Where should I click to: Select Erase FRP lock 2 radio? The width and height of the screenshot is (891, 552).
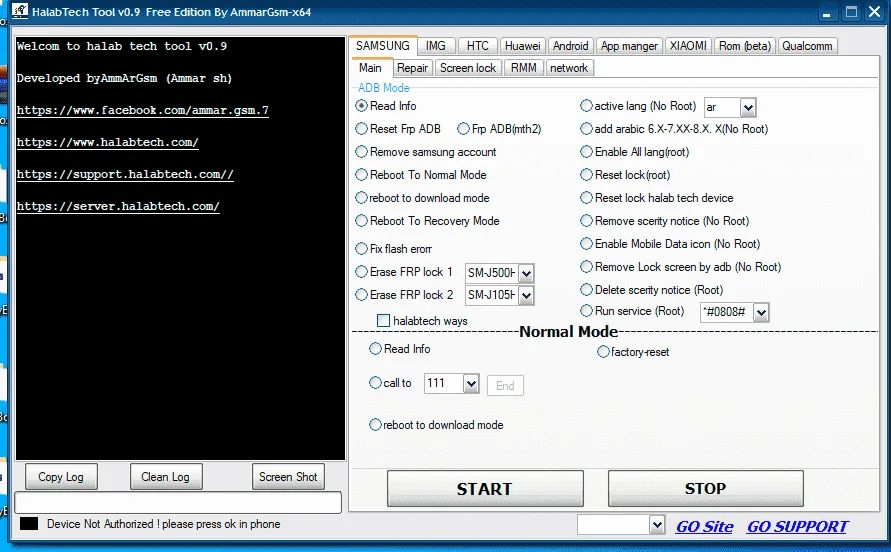click(361, 294)
